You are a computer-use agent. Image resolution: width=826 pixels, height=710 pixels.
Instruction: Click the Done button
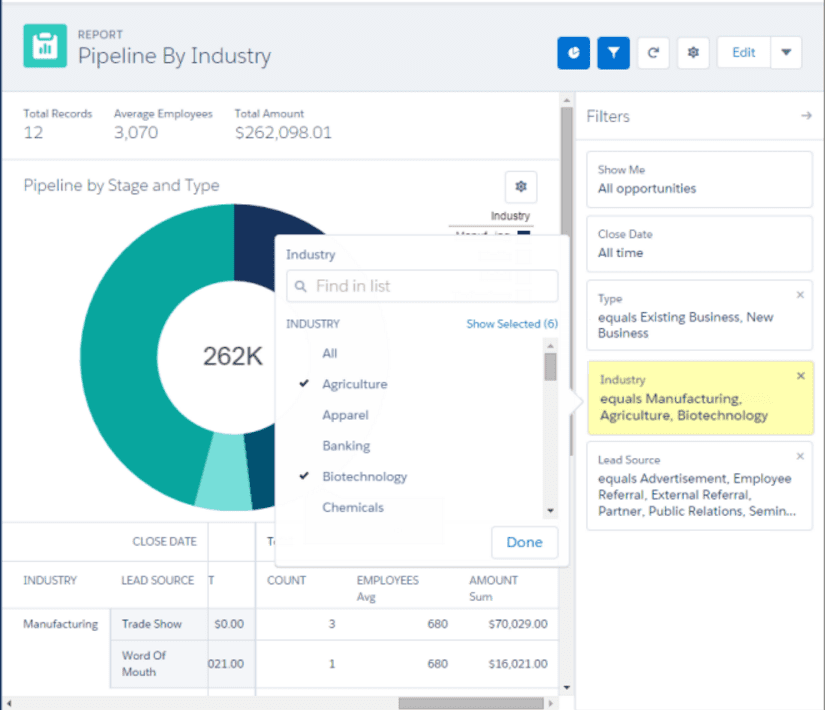524,542
